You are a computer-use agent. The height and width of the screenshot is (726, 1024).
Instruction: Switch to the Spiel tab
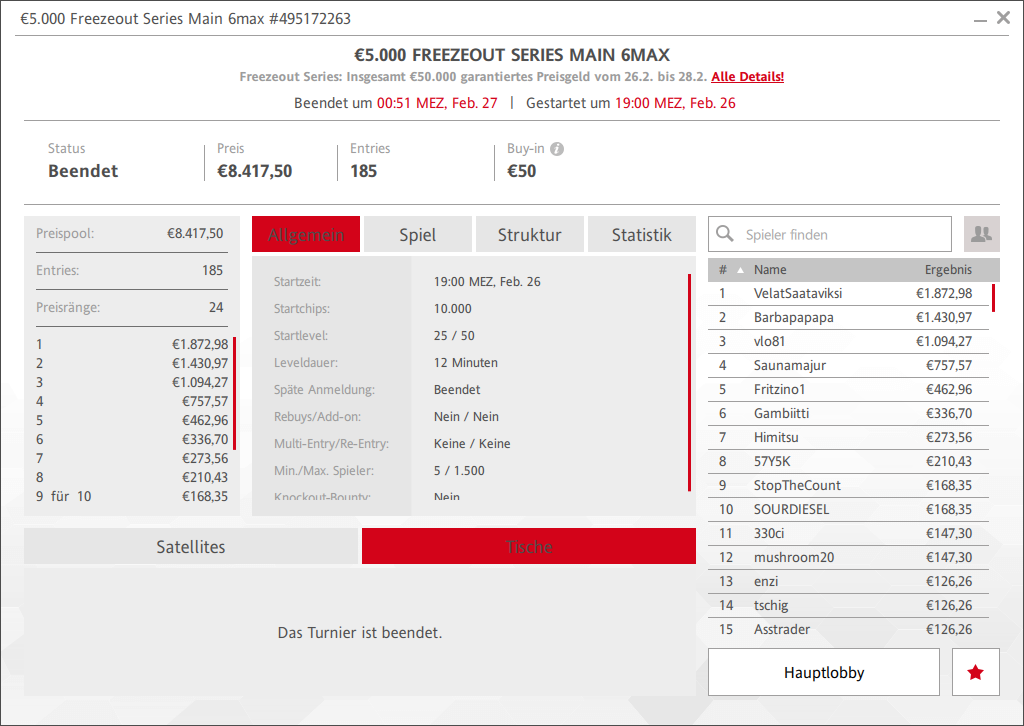point(417,234)
